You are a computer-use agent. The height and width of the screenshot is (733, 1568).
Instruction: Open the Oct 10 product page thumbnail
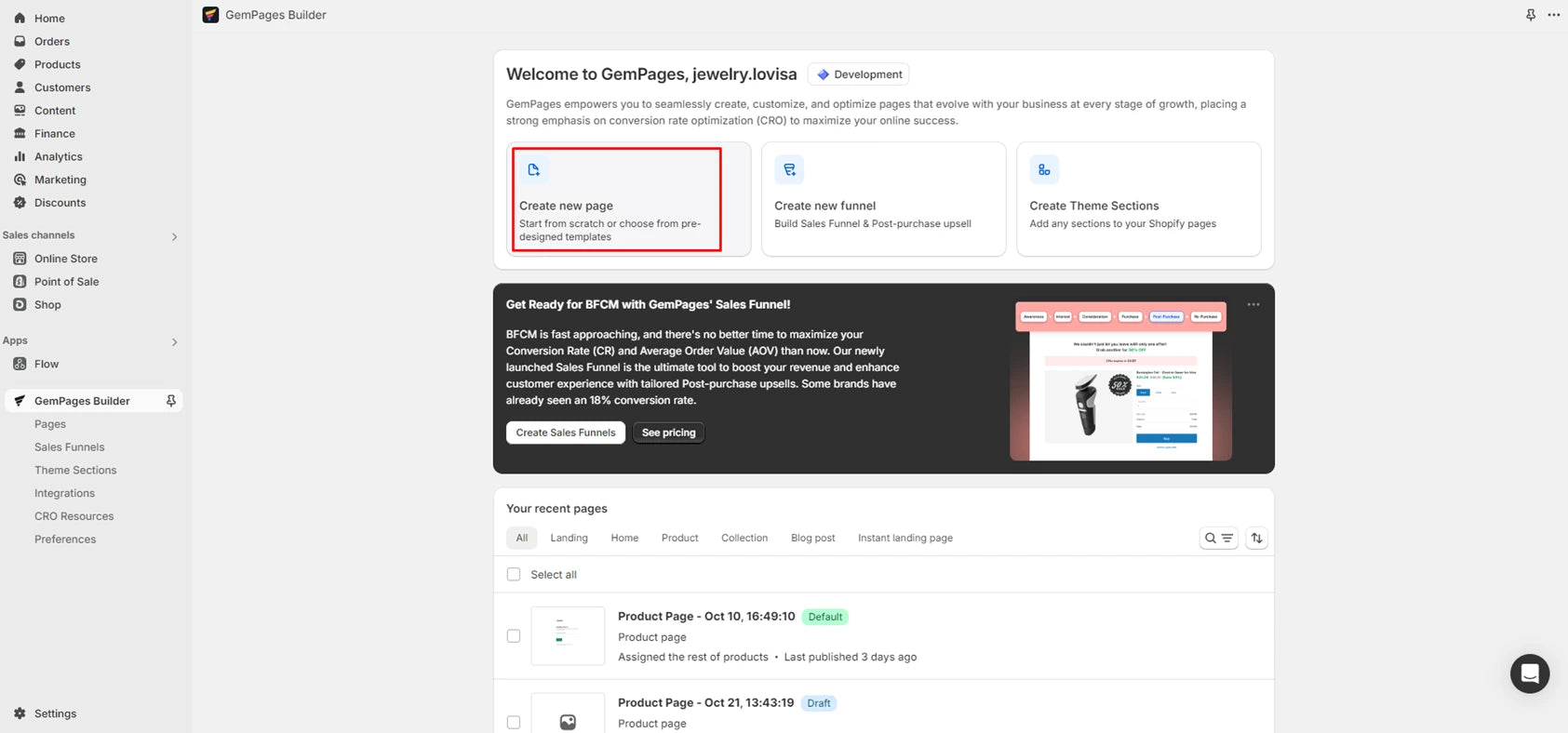[568, 636]
